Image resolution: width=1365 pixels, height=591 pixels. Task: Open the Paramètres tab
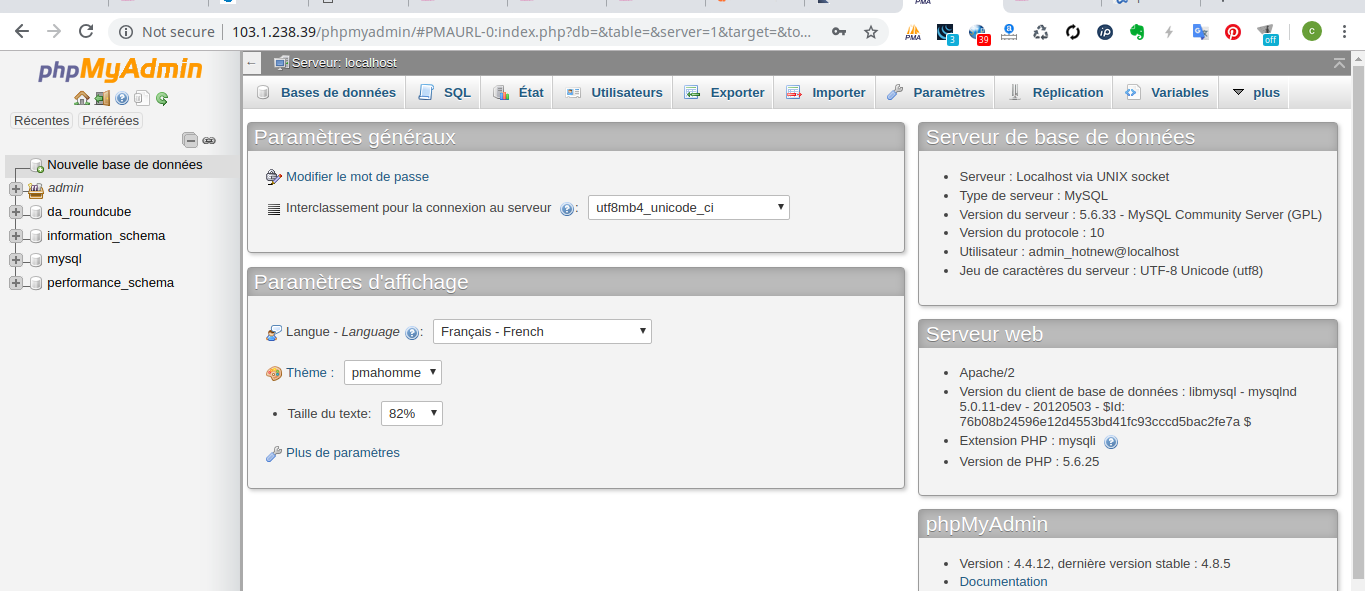(x=936, y=92)
